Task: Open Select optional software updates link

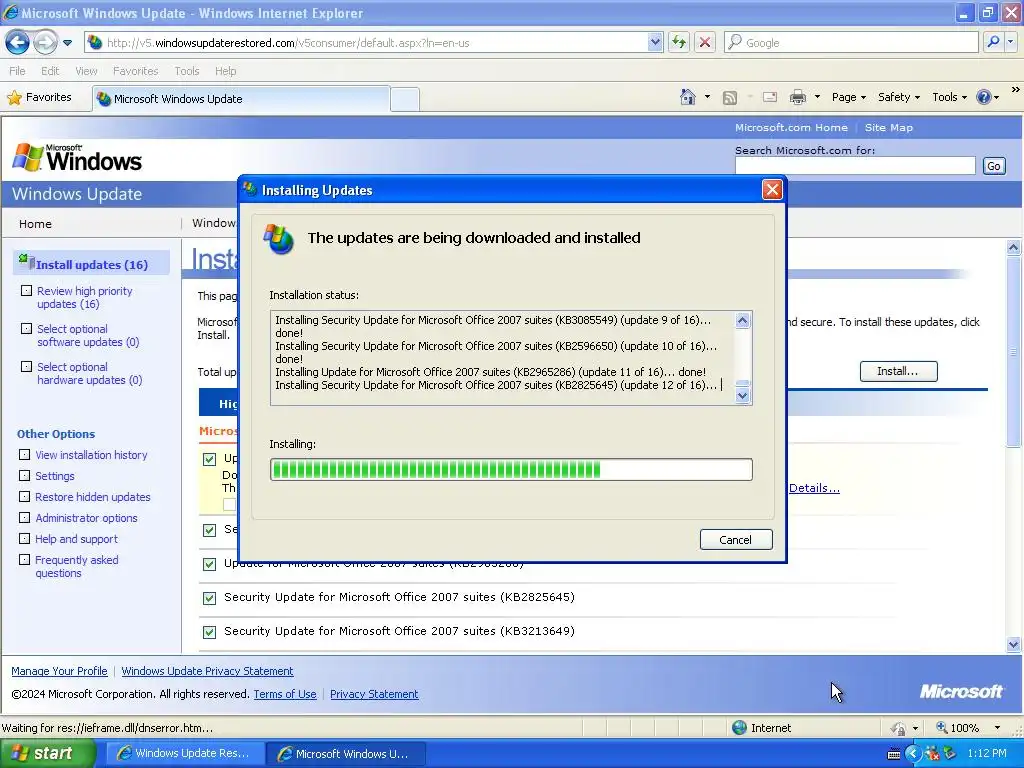Action: (x=88, y=335)
